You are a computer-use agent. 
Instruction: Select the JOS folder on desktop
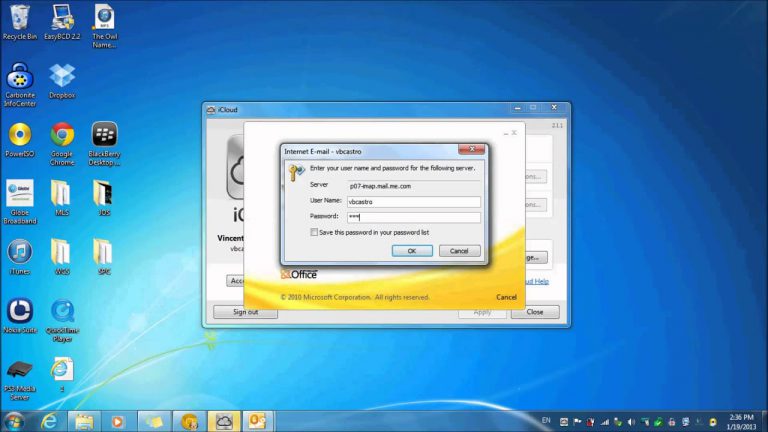coord(104,198)
